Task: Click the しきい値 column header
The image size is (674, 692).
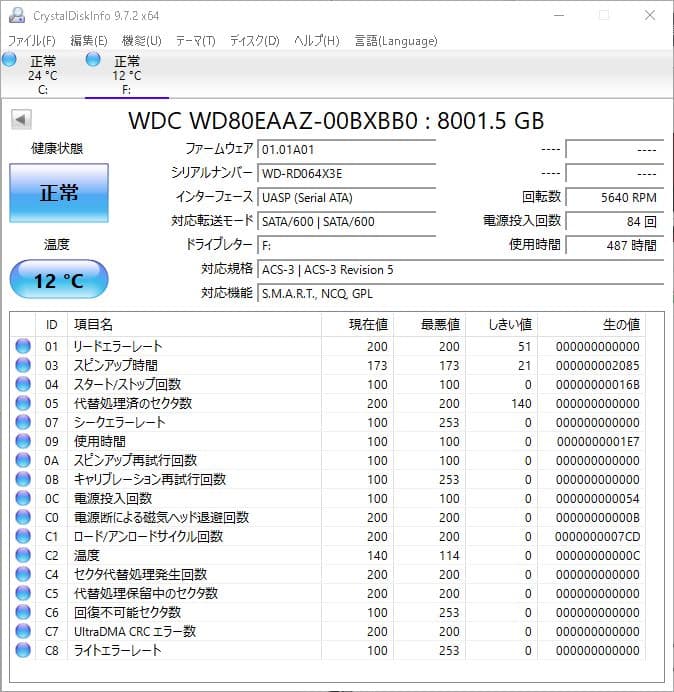Action: (501, 325)
